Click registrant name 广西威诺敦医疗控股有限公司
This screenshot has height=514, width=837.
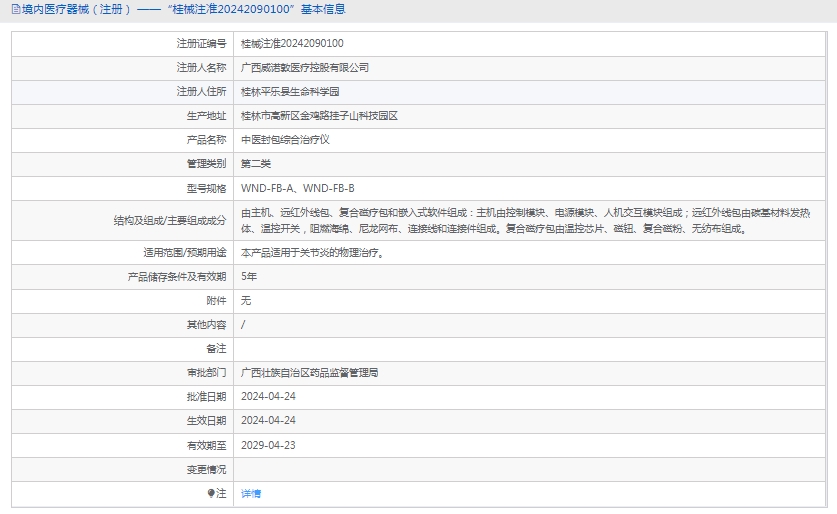pos(305,67)
